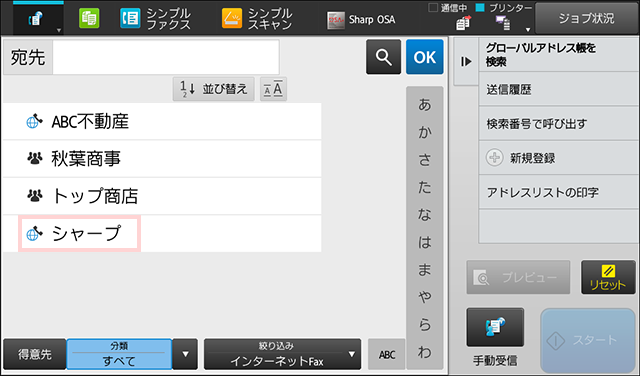Image resolution: width=640 pixels, height=376 pixels.
Task: Click the 通信中 communication status icon
Action: pyautogui.click(x=462, y=23)
